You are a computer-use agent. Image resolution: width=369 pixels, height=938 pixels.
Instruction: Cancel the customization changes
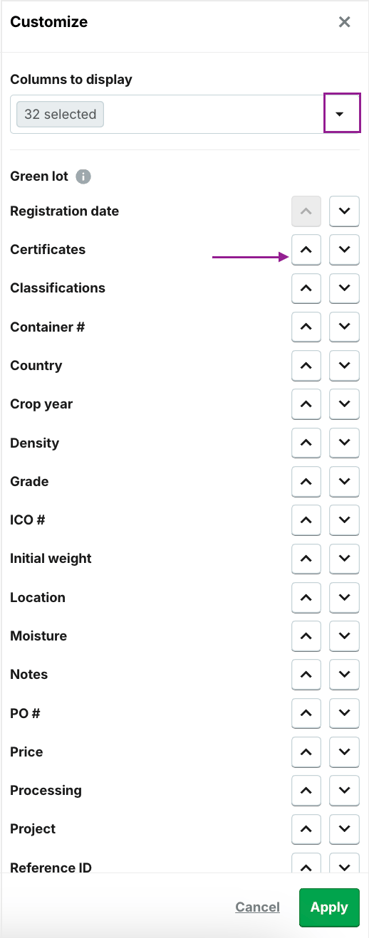257,907
